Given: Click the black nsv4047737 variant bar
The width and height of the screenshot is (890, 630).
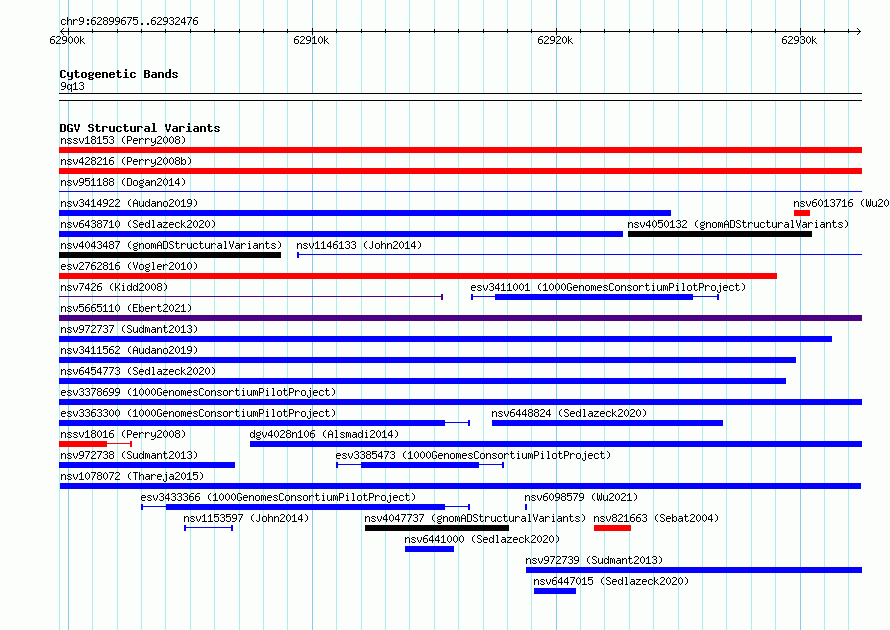Looking at the screenshot, I should tap(437, 528).
